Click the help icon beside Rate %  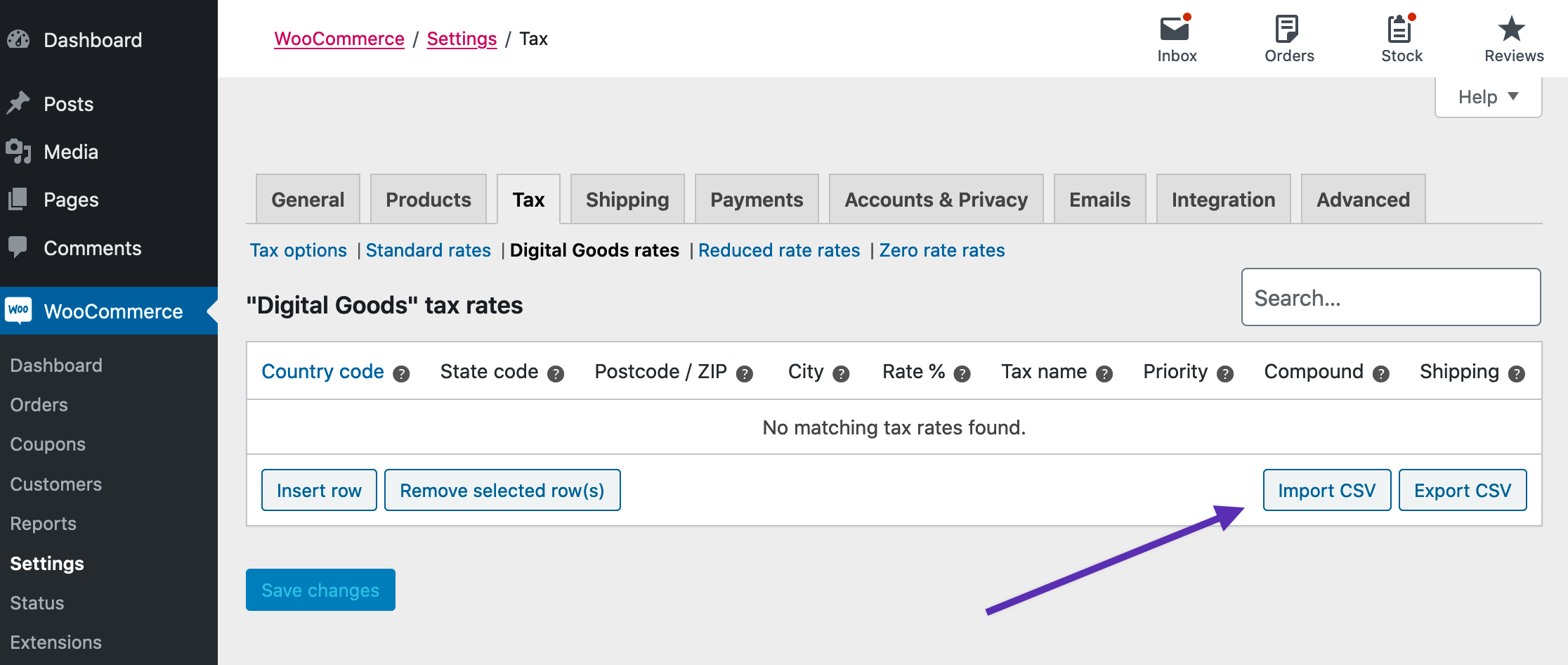coord(962,374)
